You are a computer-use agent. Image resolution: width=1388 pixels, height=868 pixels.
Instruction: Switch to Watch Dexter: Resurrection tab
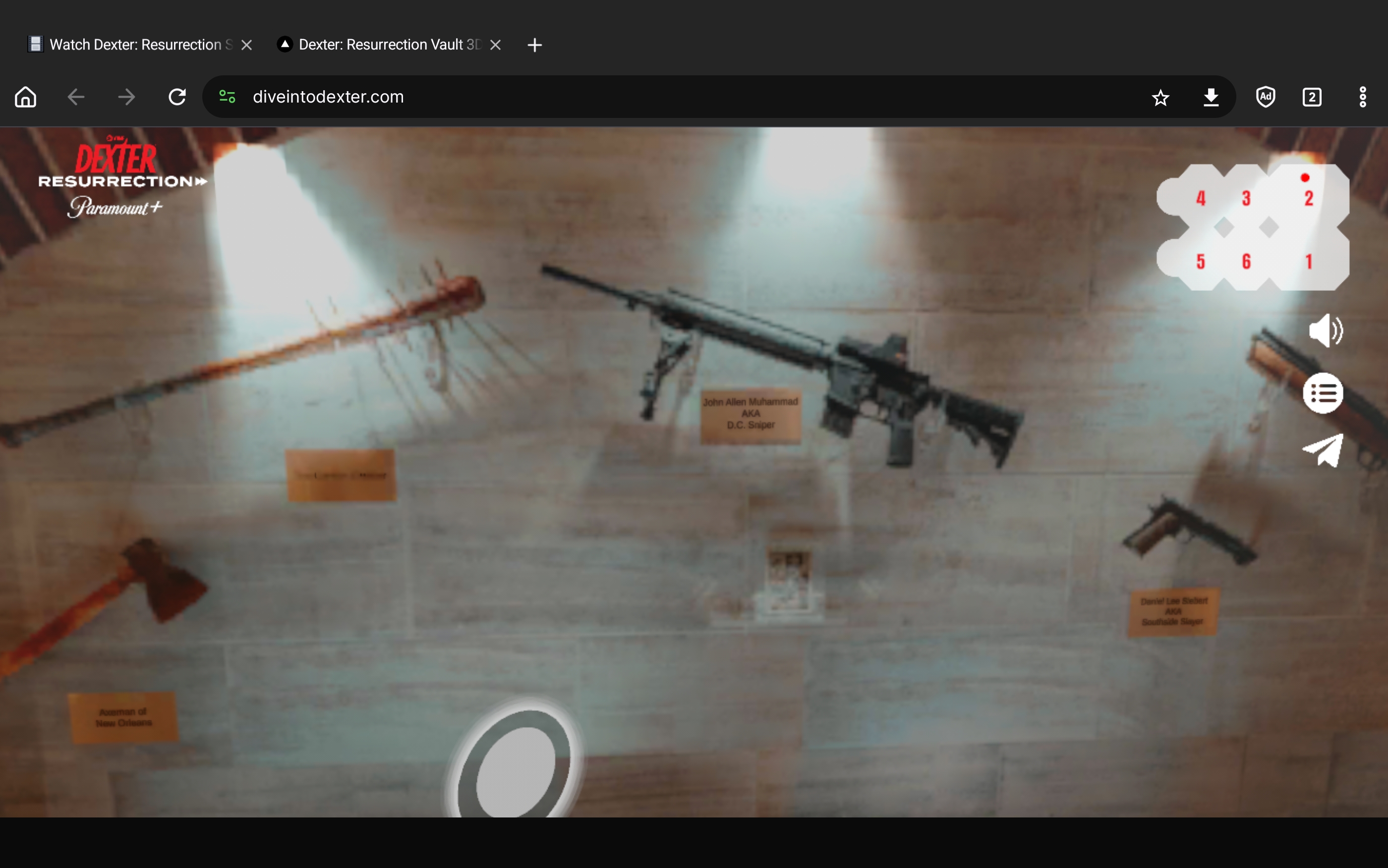coord(131,45)
